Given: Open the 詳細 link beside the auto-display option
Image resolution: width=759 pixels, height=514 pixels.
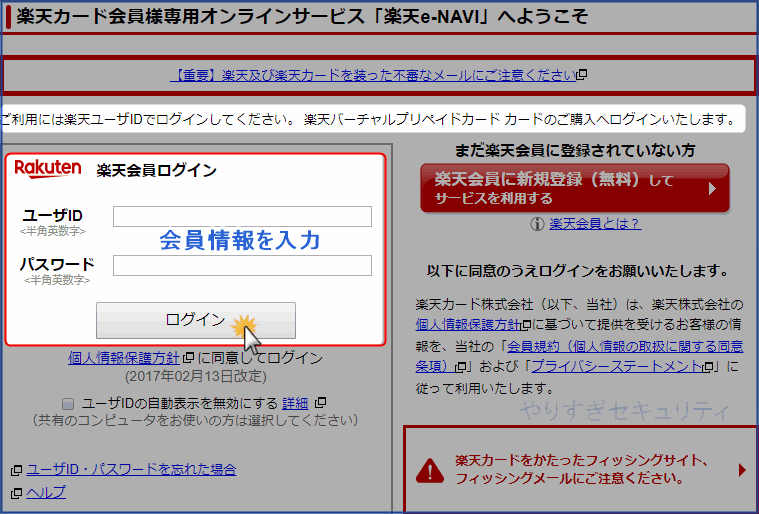Looking at the screenshot, I should [x=295, y=403].
